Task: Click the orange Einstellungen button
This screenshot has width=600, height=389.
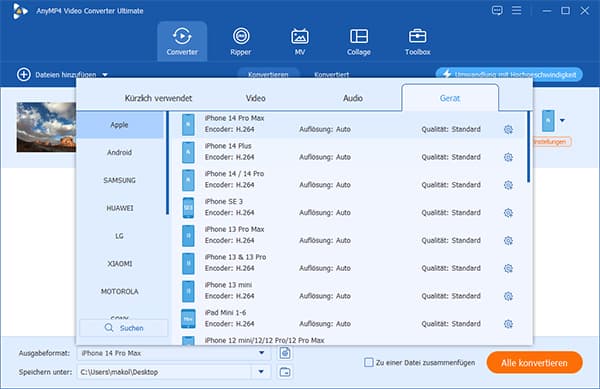Action: [551, 142]
